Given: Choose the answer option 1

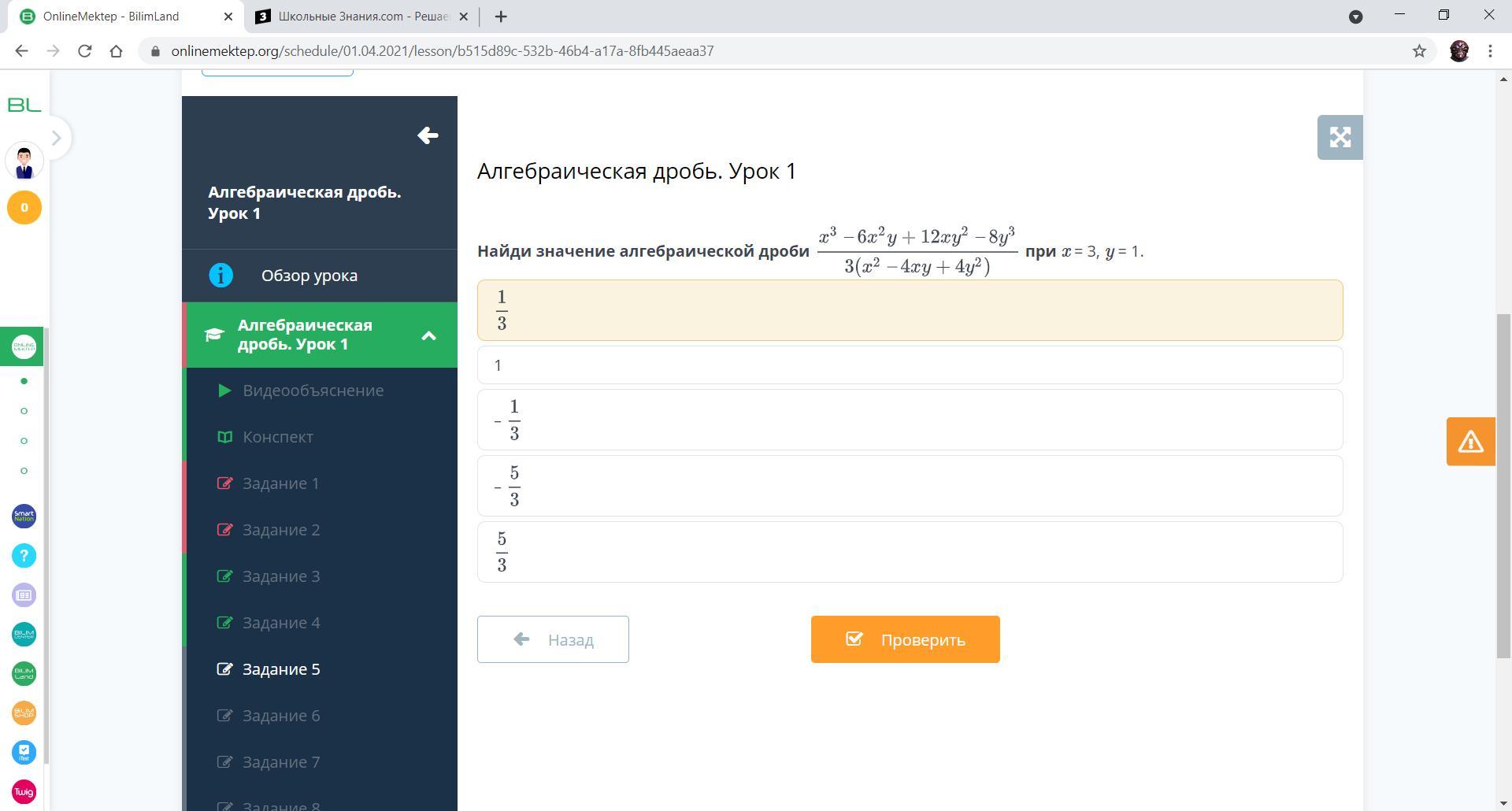Looking at the screenshot, I should (x=910, y=365).
